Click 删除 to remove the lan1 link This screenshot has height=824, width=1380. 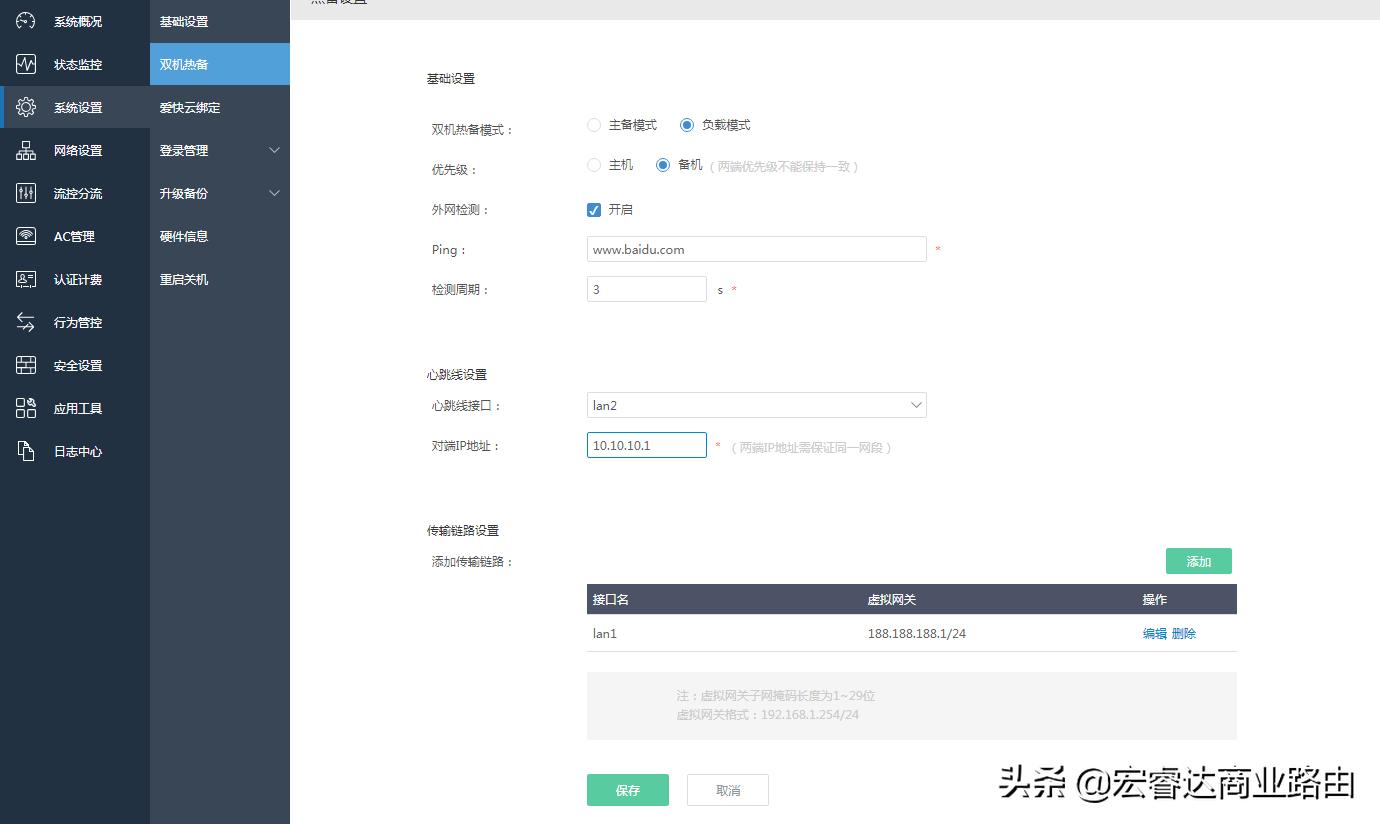1183,633
